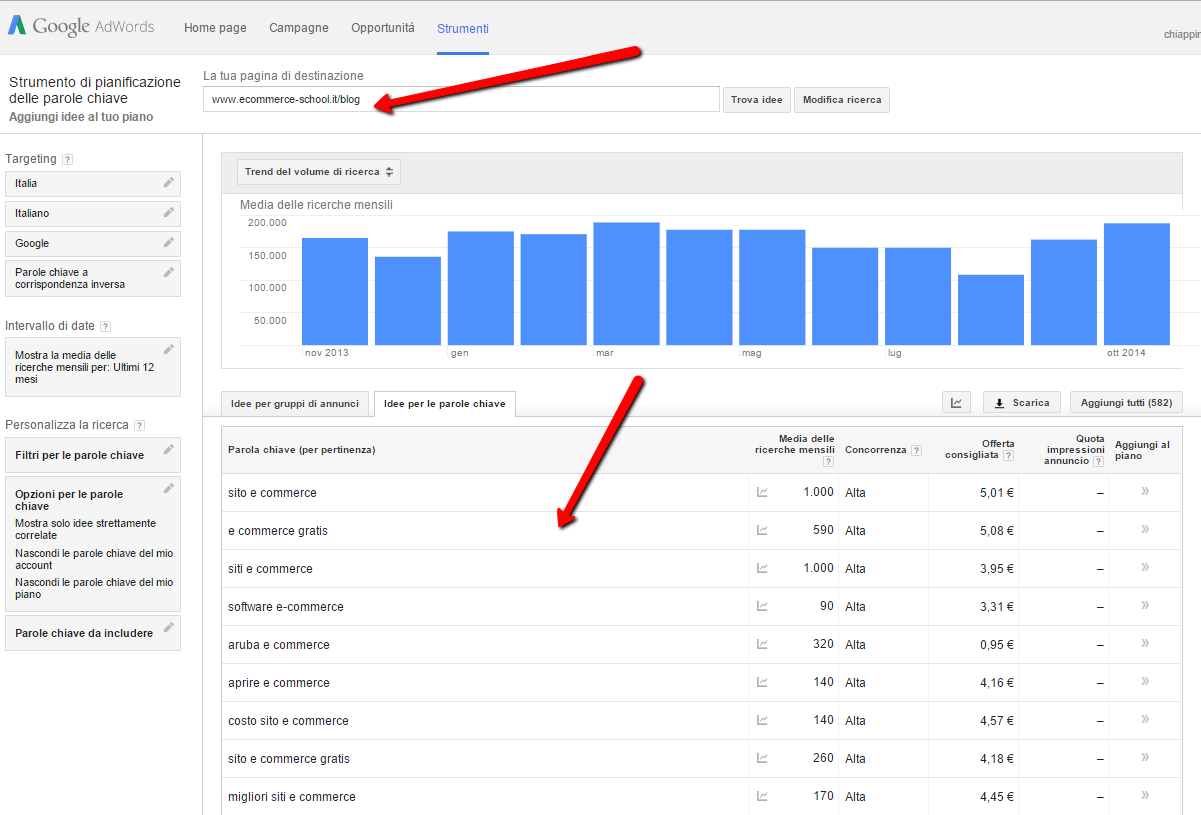Open 'Trend del volume di ricerca' dropdown
The width and height of the screenshot is (1201, 815).
click(319, 172)
